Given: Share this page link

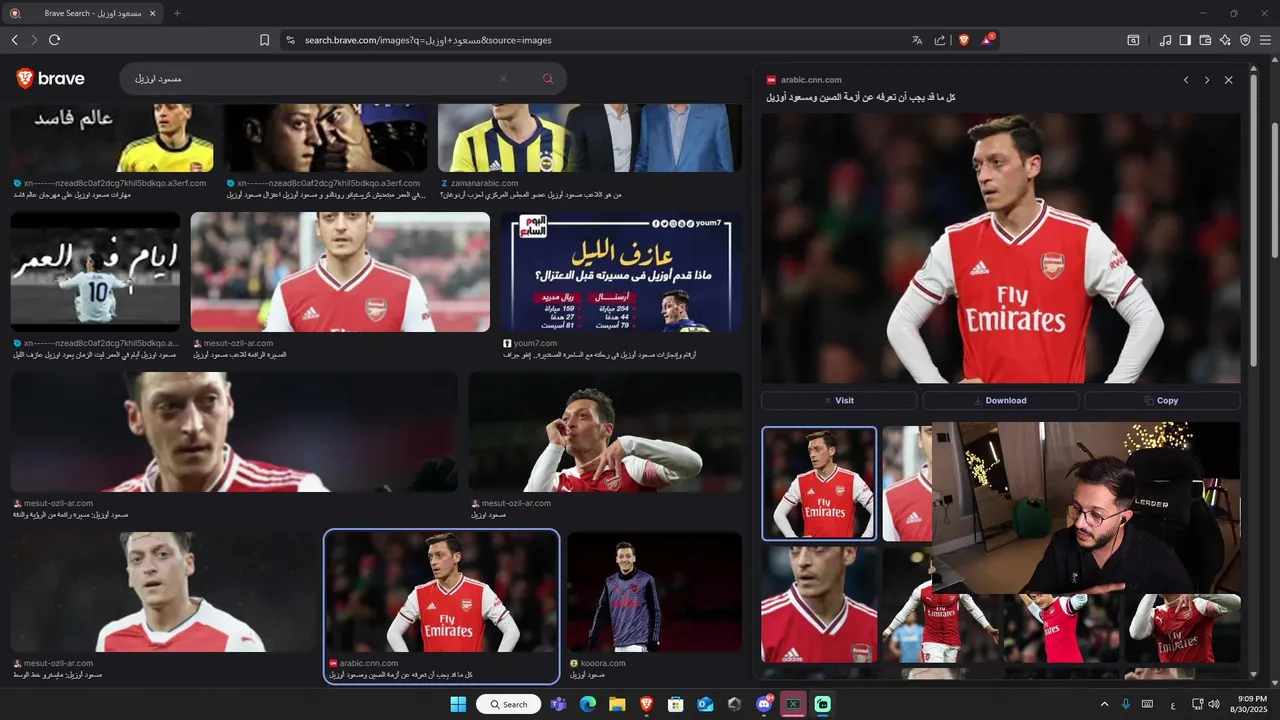Looking at the screenshot, I should (x=940, y=40).
